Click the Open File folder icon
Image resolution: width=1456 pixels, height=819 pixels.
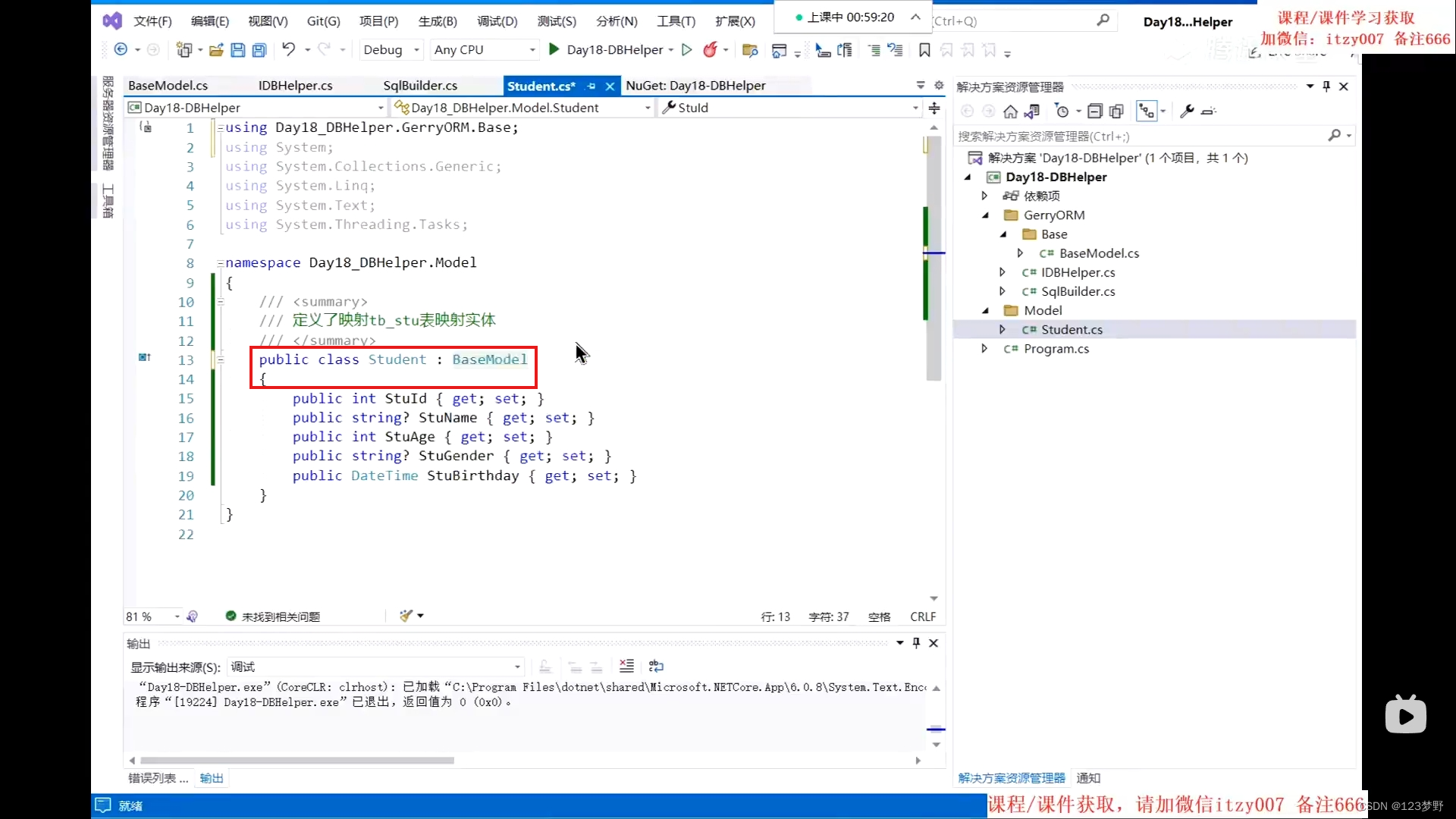point(216,50)
